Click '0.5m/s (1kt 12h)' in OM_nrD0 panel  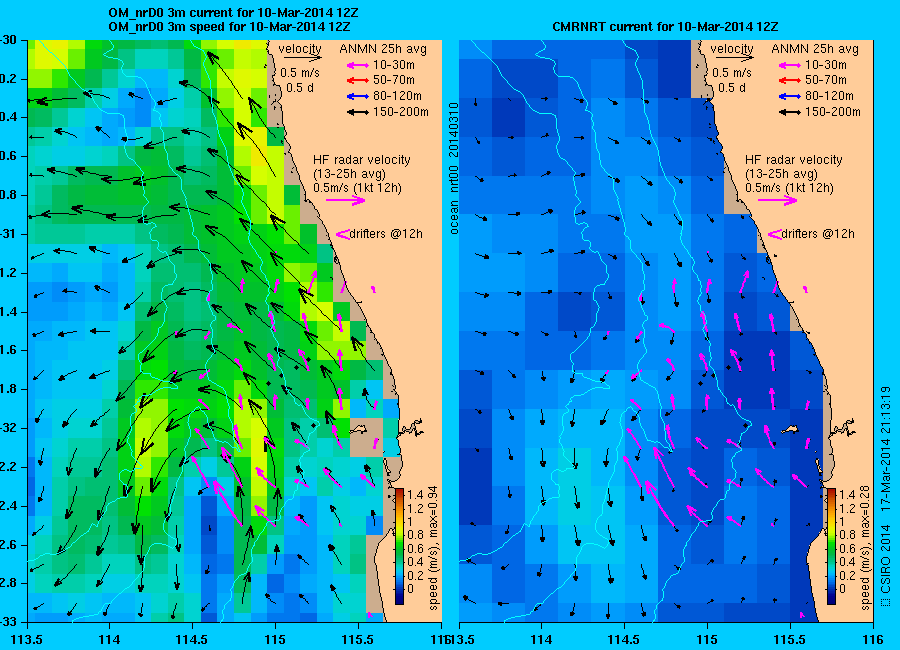point(358,188)
